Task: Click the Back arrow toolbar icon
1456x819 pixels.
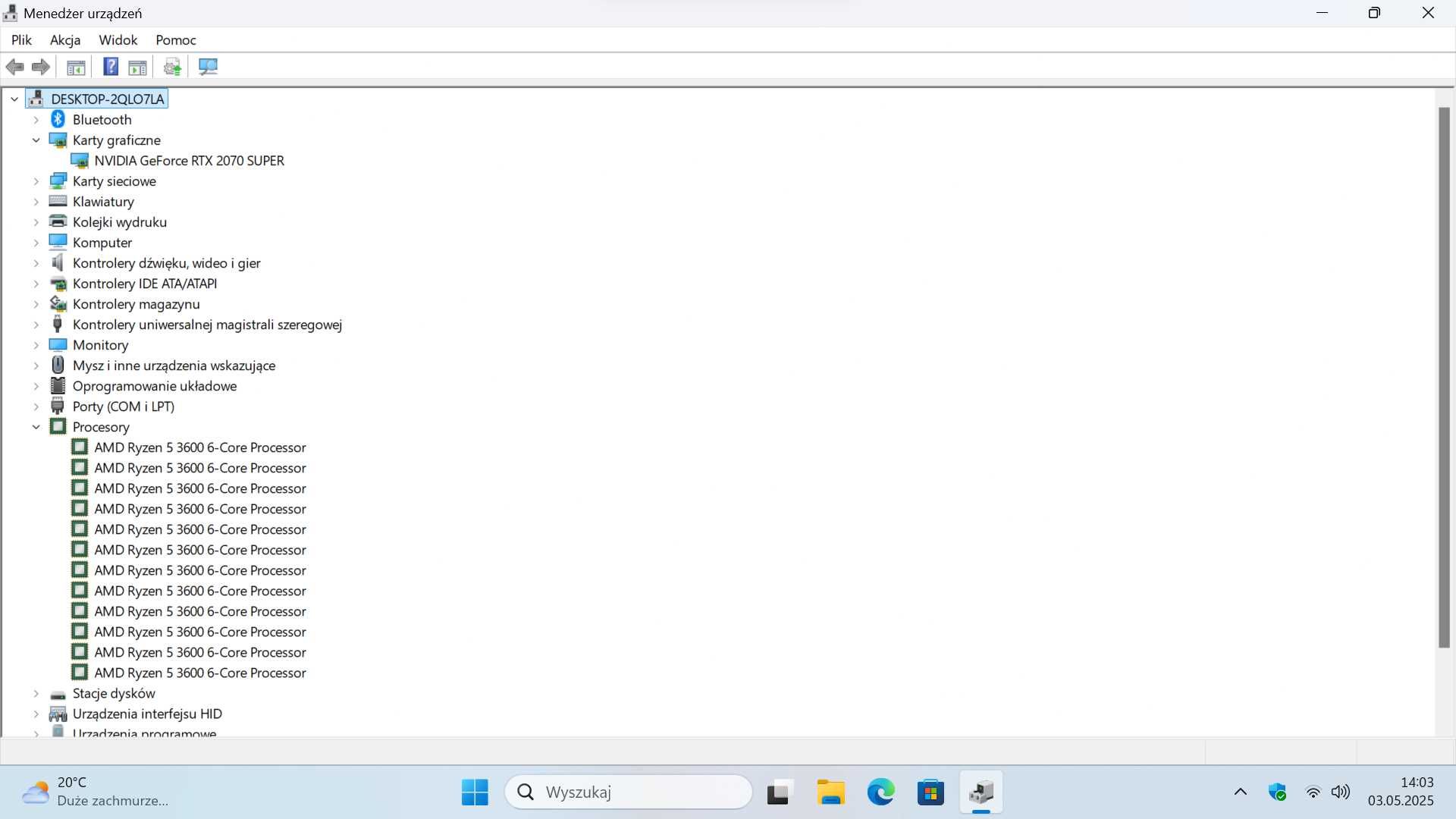Action: pyautogui.click(x=14, y=67)
